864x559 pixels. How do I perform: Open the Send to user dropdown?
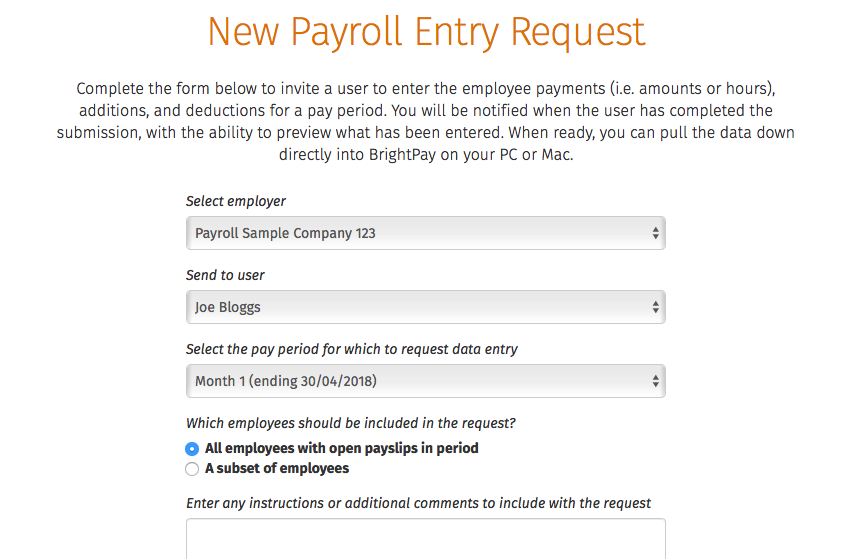425,307
